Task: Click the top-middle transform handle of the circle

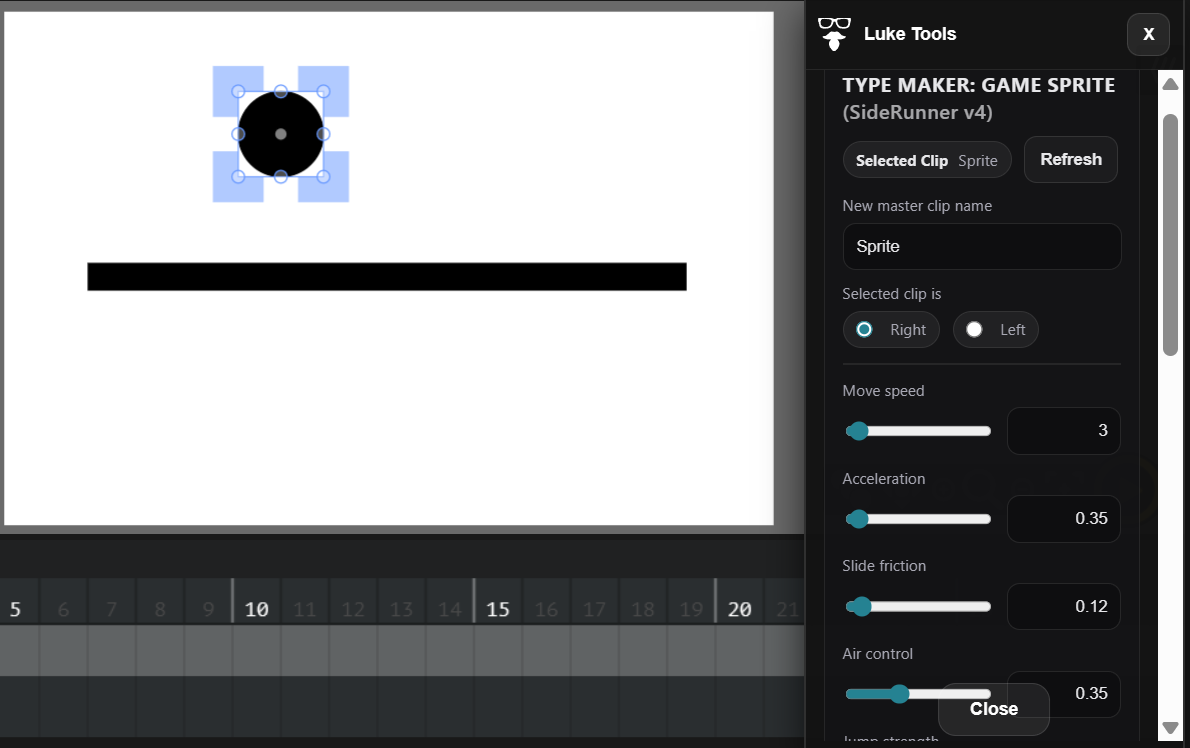Action: [281, 91]
